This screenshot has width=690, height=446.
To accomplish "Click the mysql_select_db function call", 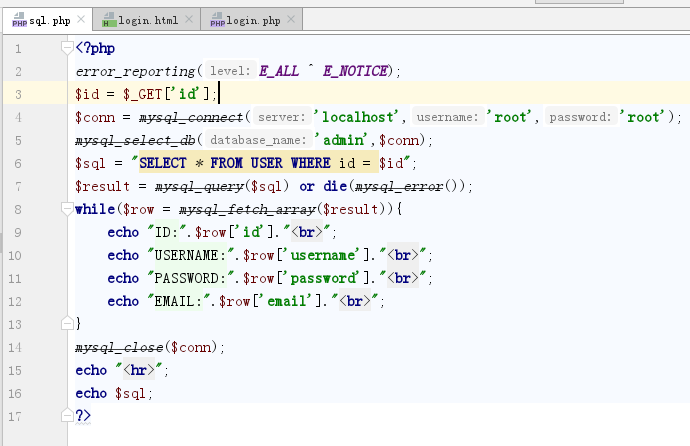I will [135, 140].
